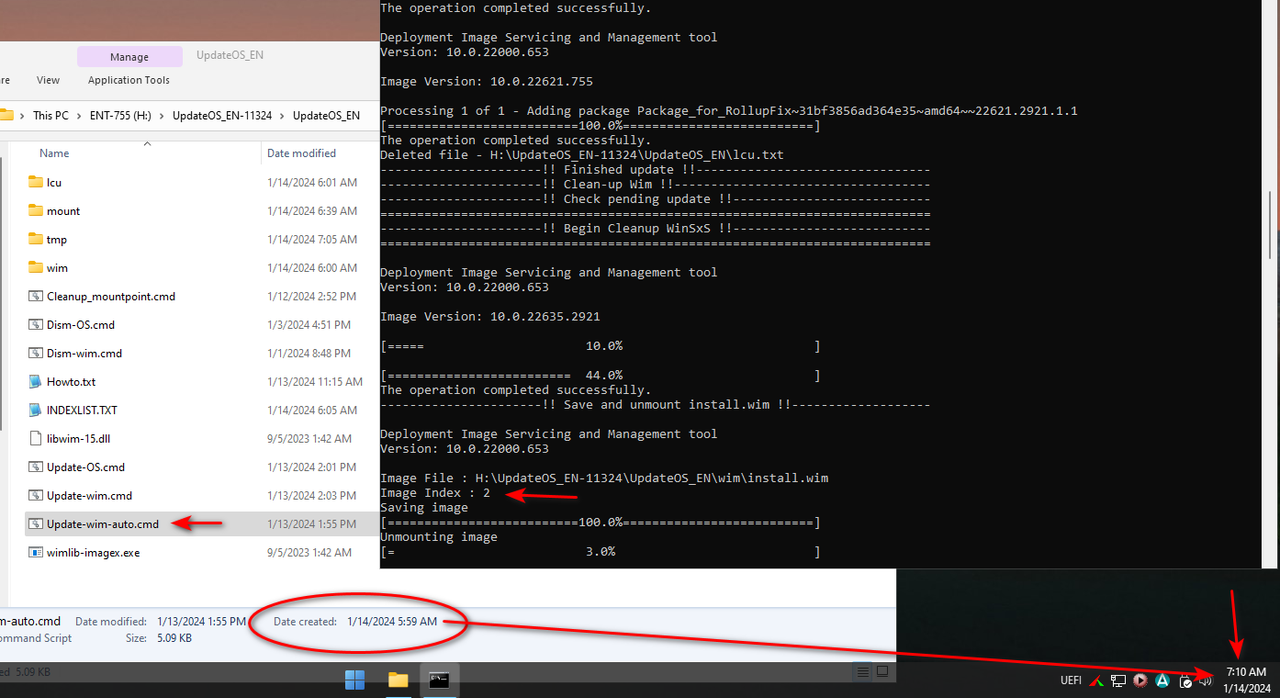The height and width of the screenshot is (698, 1280).
Task: Select the Application Tools tab
Action: 129,80
